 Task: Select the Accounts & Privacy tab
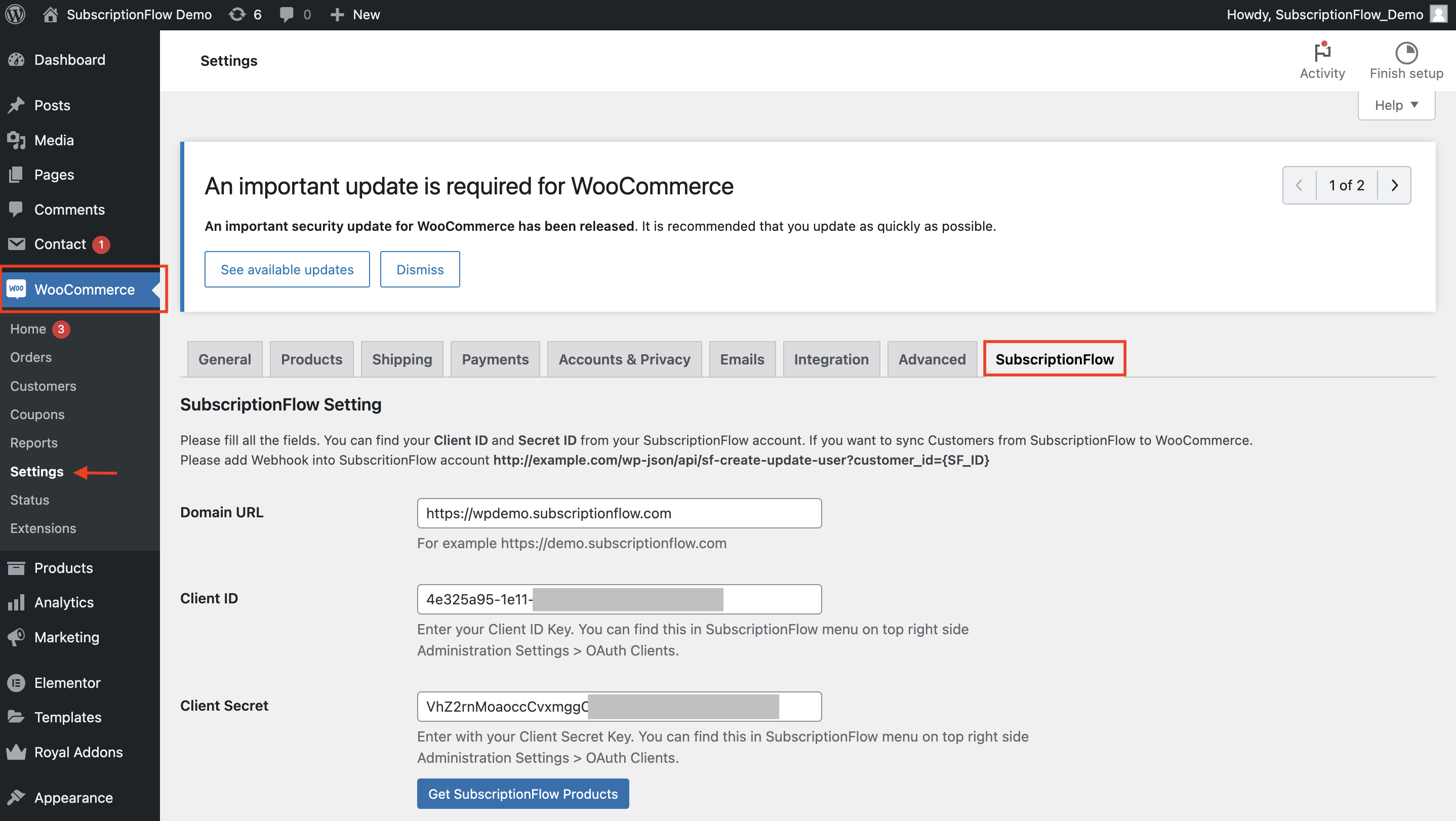click(624, 359)
